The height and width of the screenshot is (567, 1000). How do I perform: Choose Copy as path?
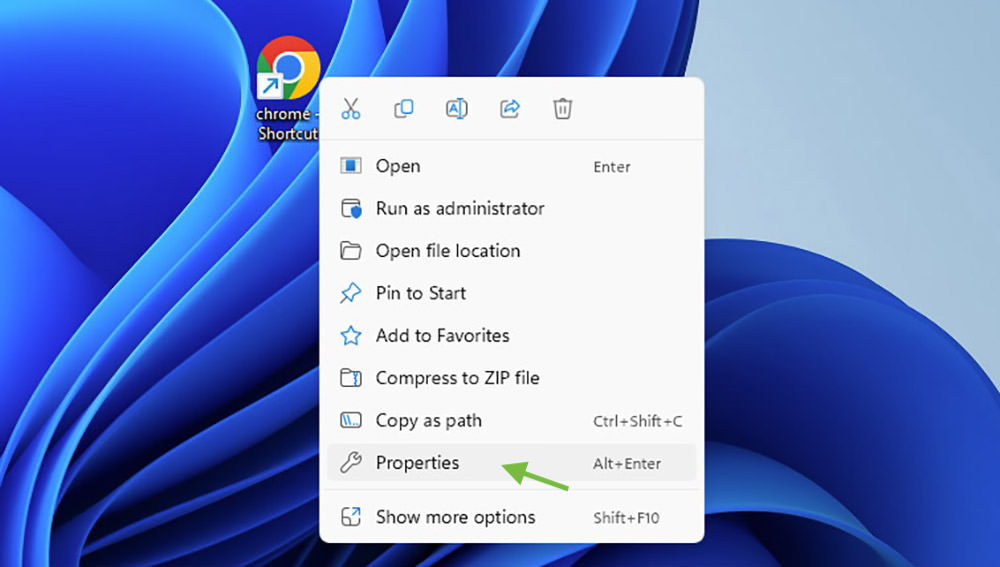pyautogui.click(x=511, y=421)
